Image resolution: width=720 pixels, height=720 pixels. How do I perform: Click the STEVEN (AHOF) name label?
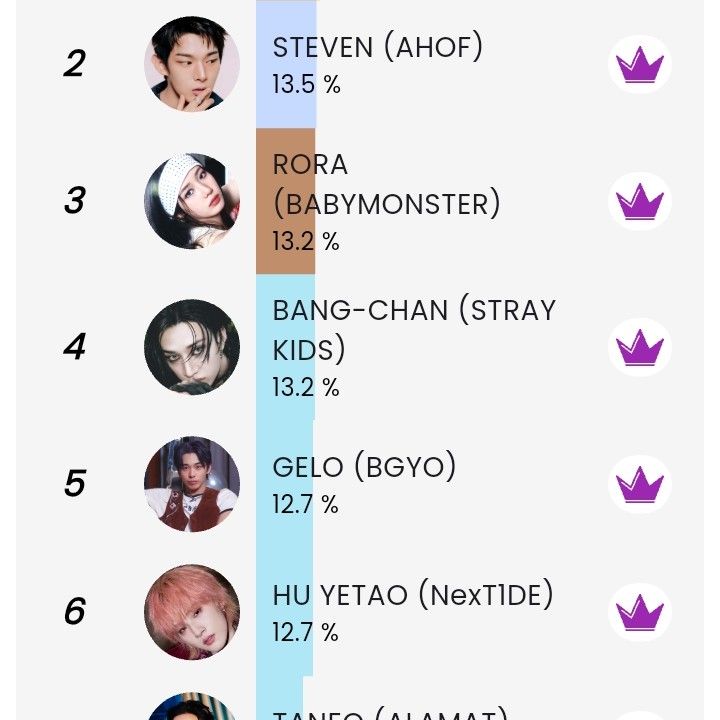(378, 47)
